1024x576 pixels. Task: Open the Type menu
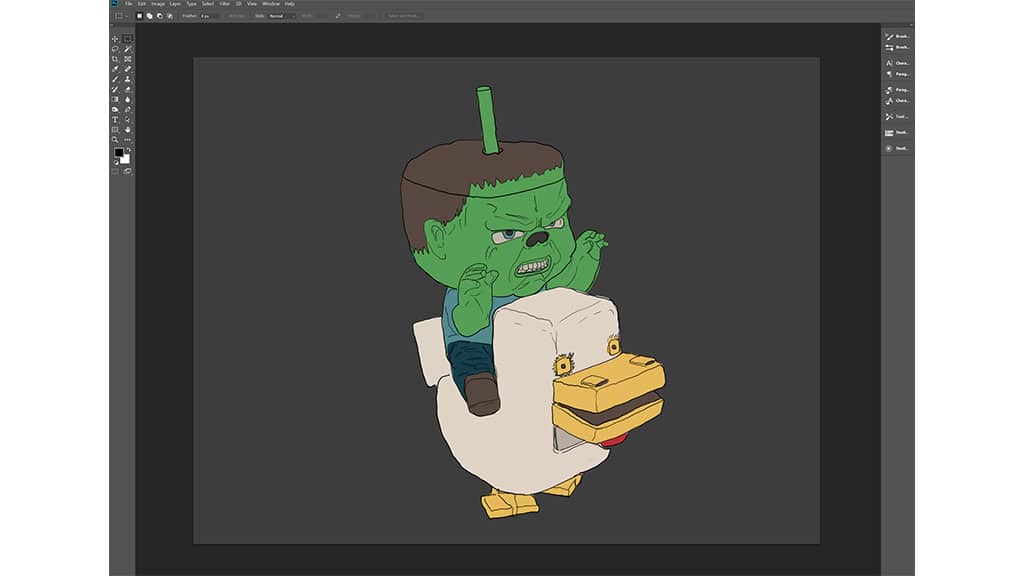click(x=191, y=3)
